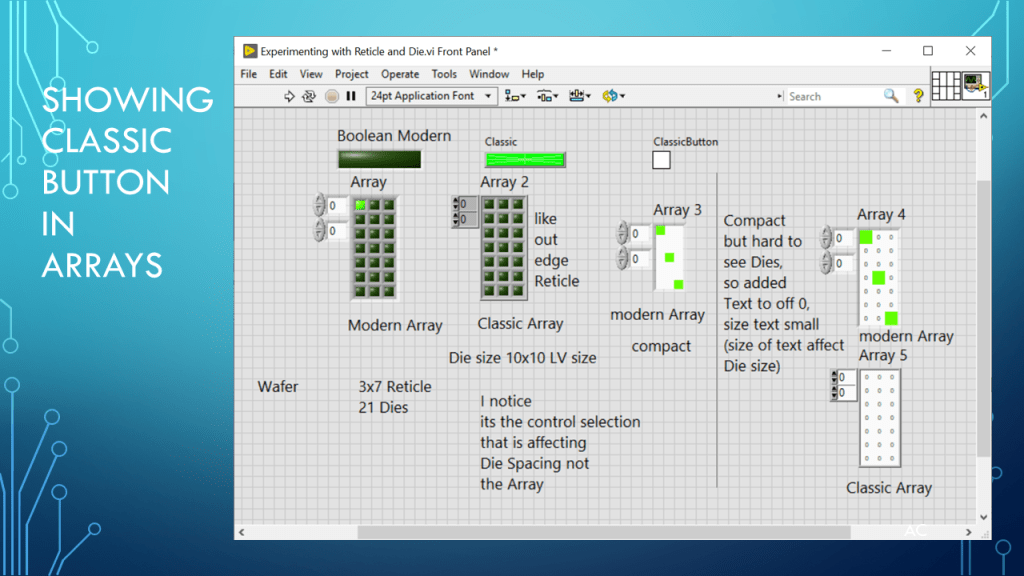The image size is (1024, 576).
Task: Open the context help question mark
Action: pos(918,96)
